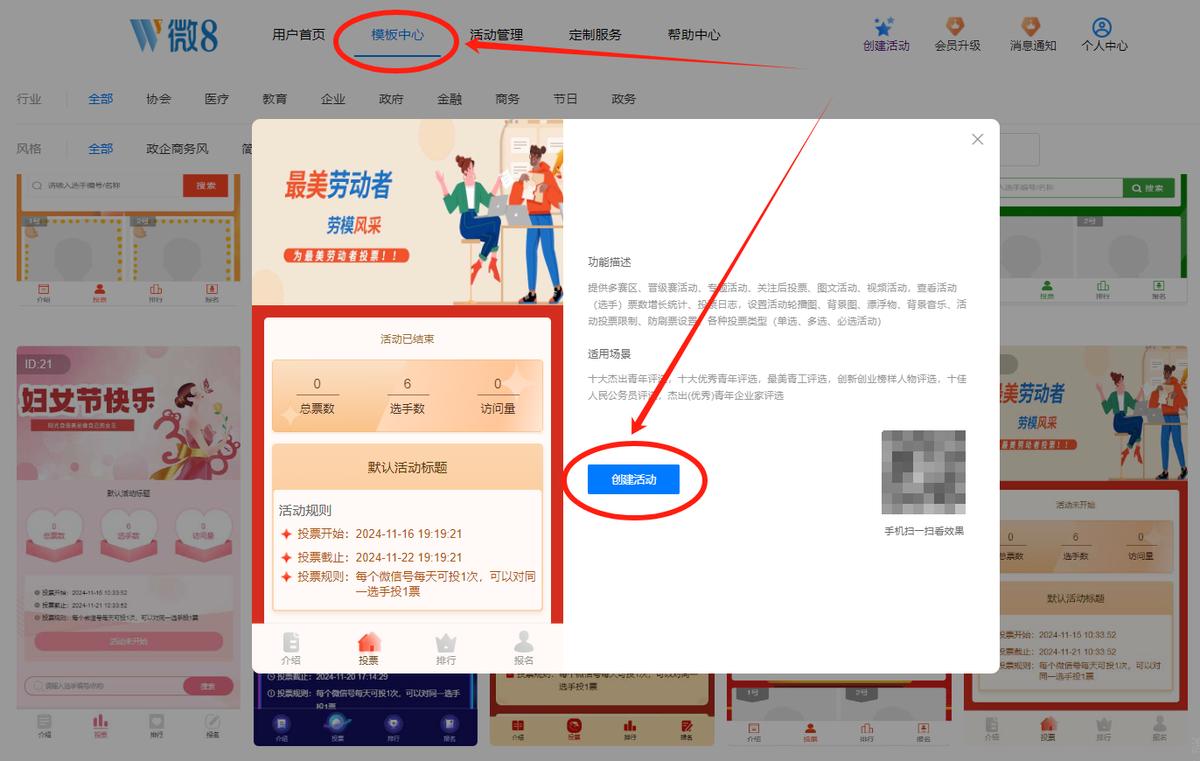Click 排行 icon on dark blue card
This screenshot has height=761, width=1200.
[393, 724]
